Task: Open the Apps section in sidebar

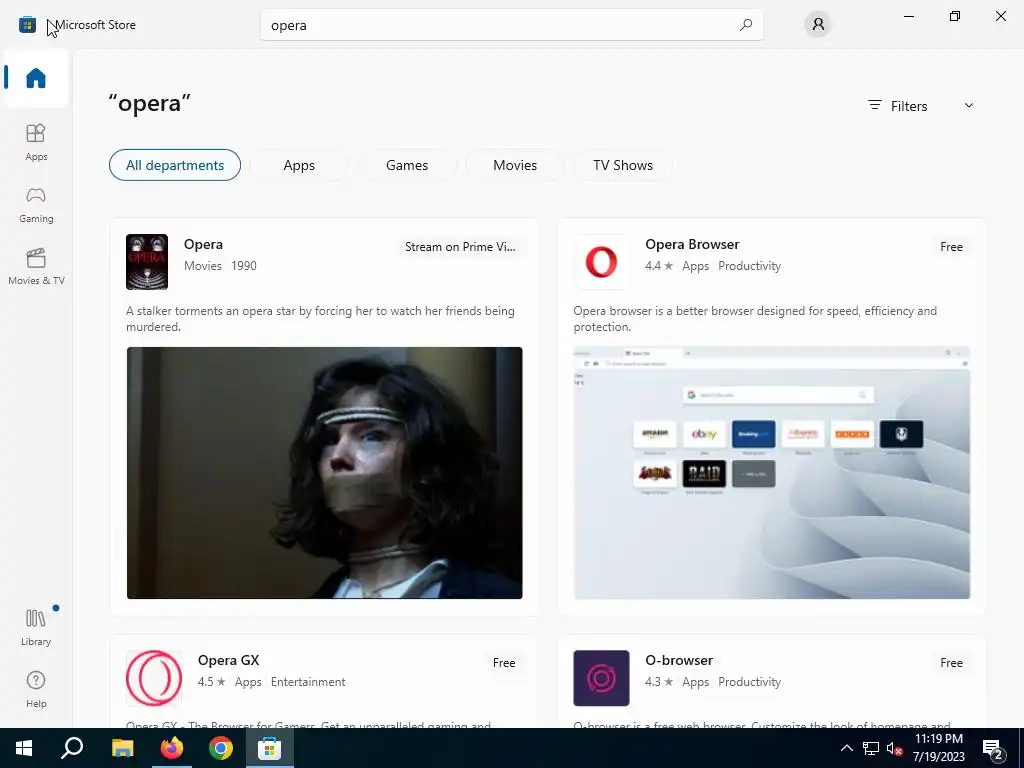Action: point(36,142)
